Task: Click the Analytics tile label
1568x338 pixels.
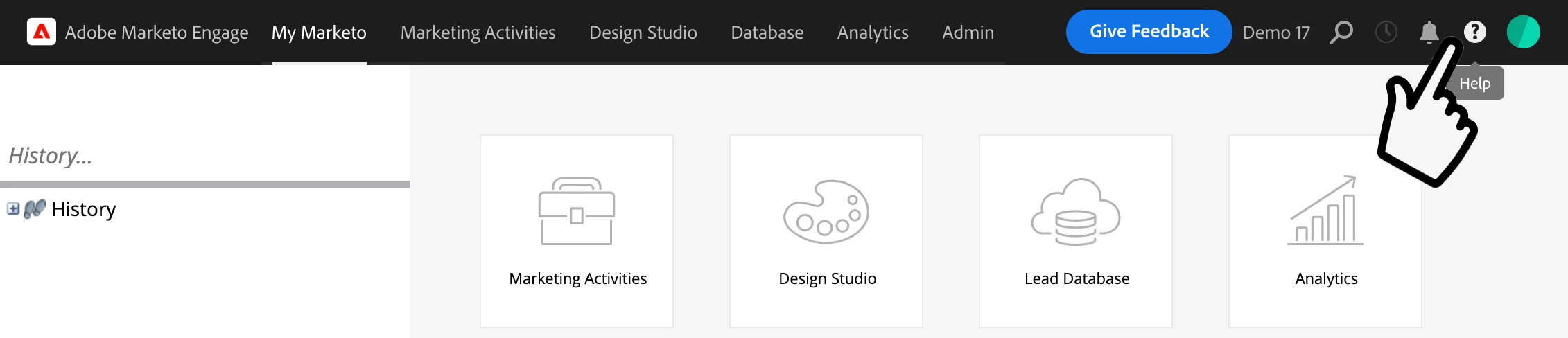Action: (1326, 278)
